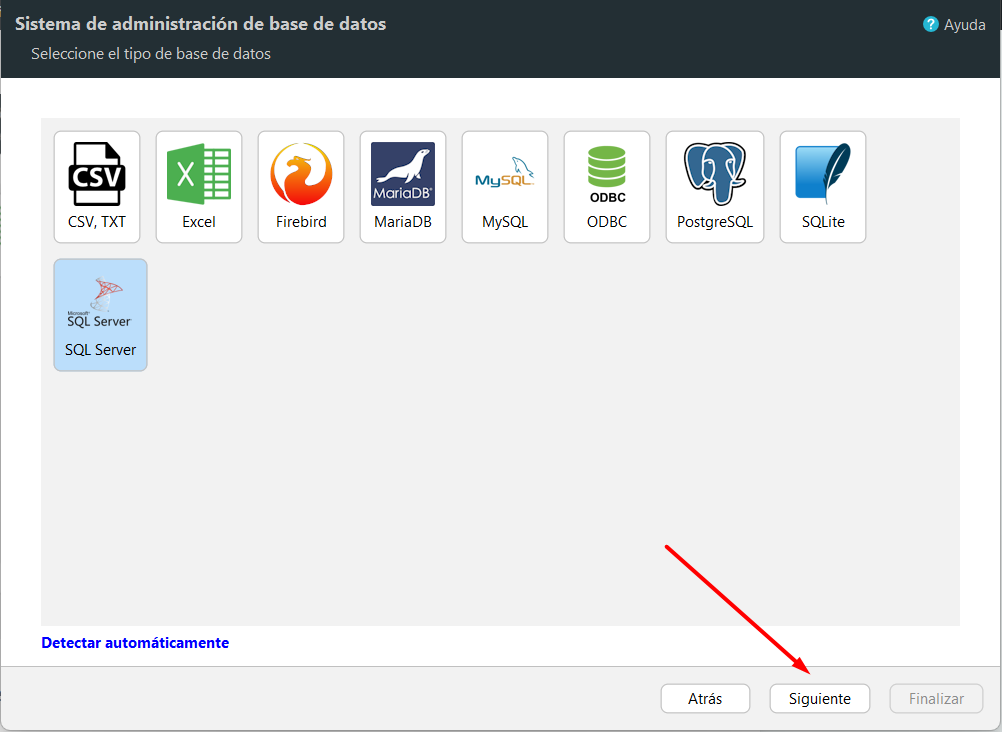This screenshot has height=732, width=1002.
Task: Continue with the Siguiente button
Action: pos(819,699)
